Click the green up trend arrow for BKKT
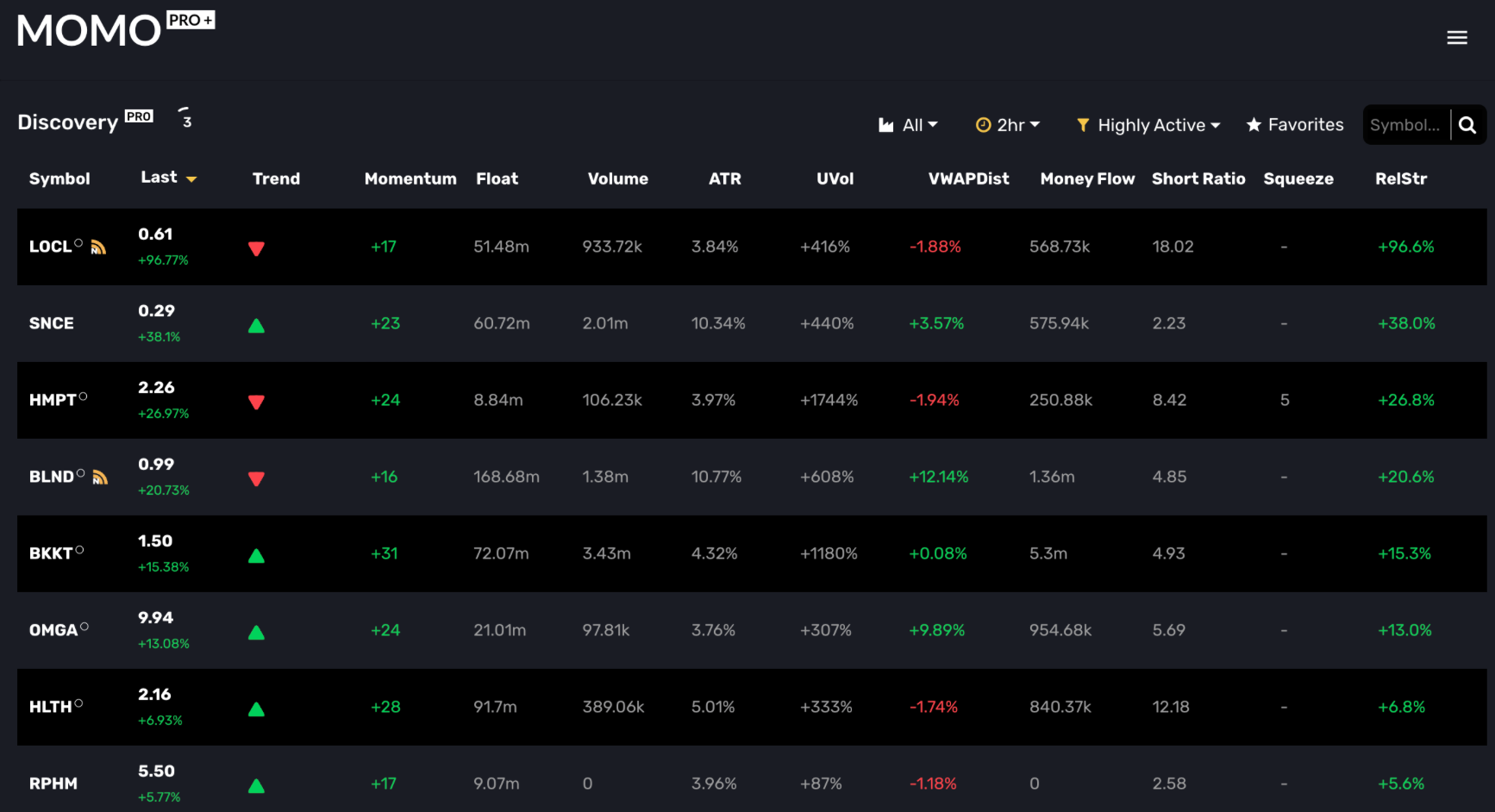 tap(256, 556)
